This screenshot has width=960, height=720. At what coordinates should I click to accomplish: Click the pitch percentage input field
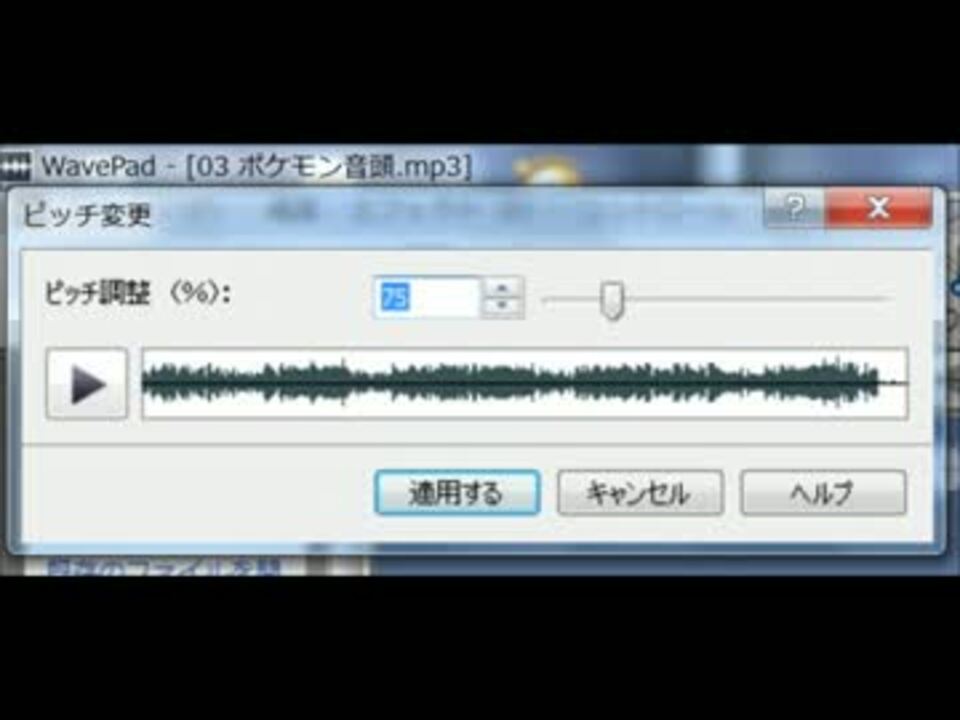click(x=426, y=298)
